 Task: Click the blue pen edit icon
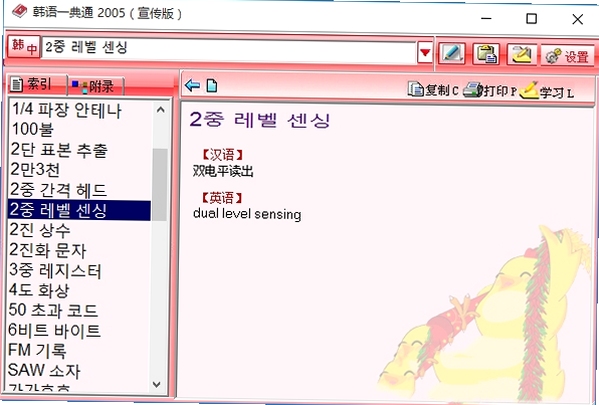[452, 53]
